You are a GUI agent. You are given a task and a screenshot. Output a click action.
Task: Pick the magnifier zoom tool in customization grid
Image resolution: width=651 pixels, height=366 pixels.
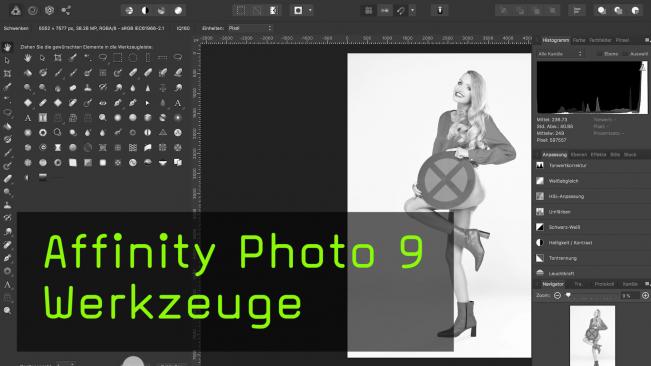[x=103, y=118]
